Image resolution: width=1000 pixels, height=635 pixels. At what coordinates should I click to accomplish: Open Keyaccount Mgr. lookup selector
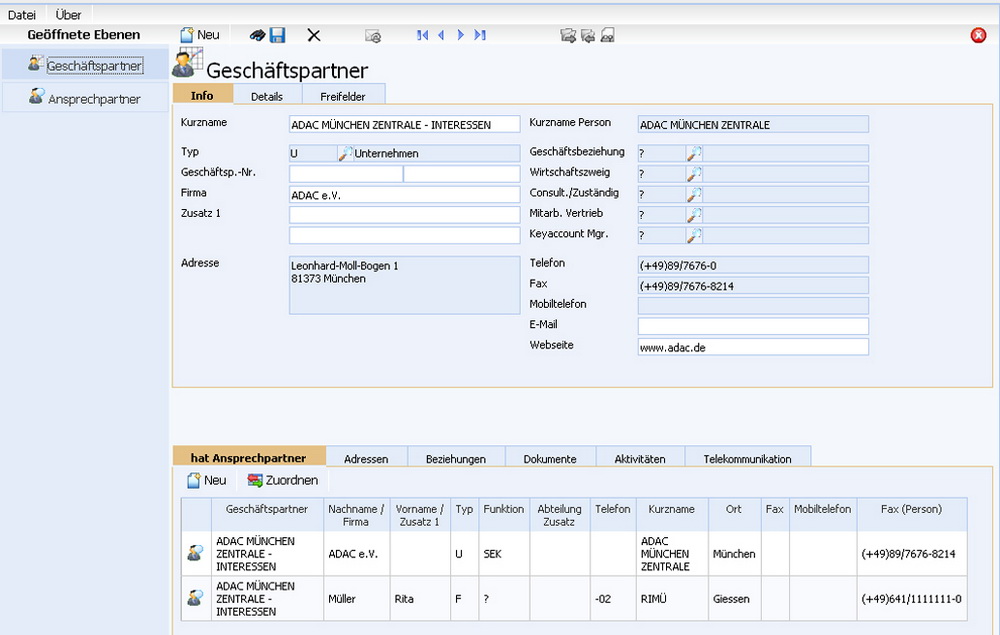tap(694, 235)
